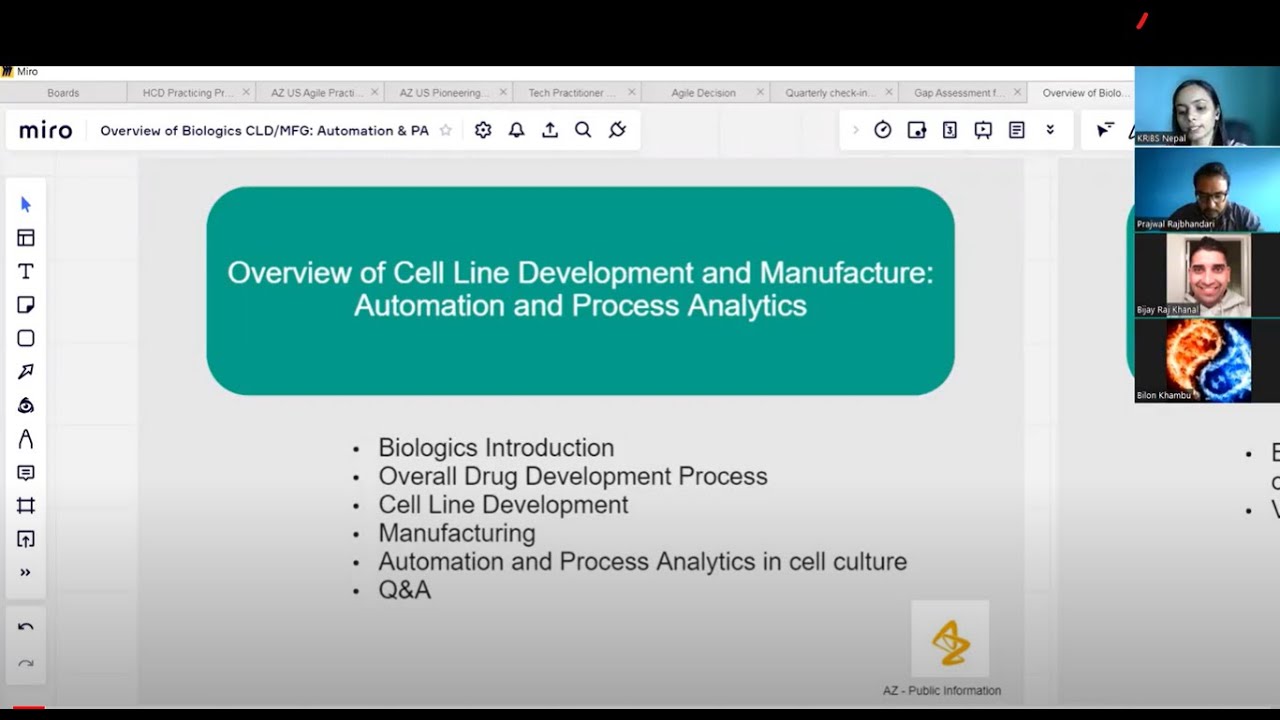The height and width of the screenshot is (720, 1280).
Task: Select the Text tool
Action: [26, 272]
